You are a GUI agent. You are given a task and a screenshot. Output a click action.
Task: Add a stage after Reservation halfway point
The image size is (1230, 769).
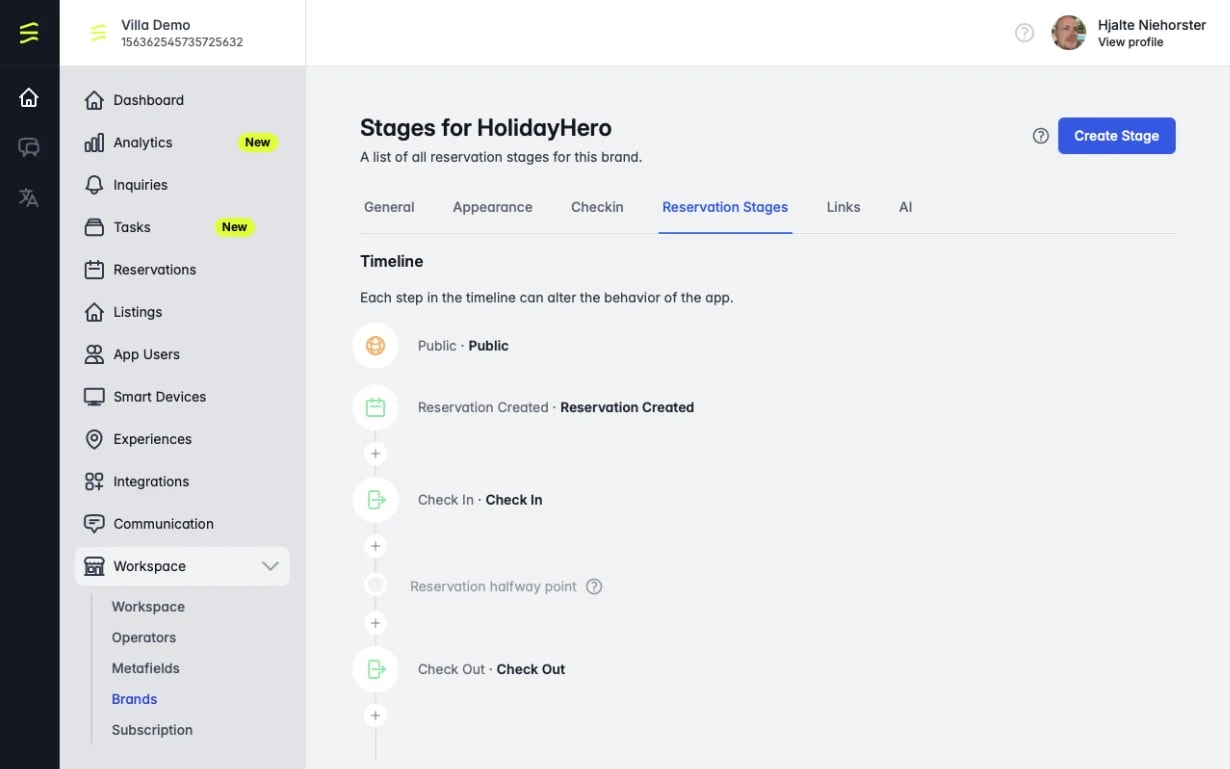coord(375,623)
